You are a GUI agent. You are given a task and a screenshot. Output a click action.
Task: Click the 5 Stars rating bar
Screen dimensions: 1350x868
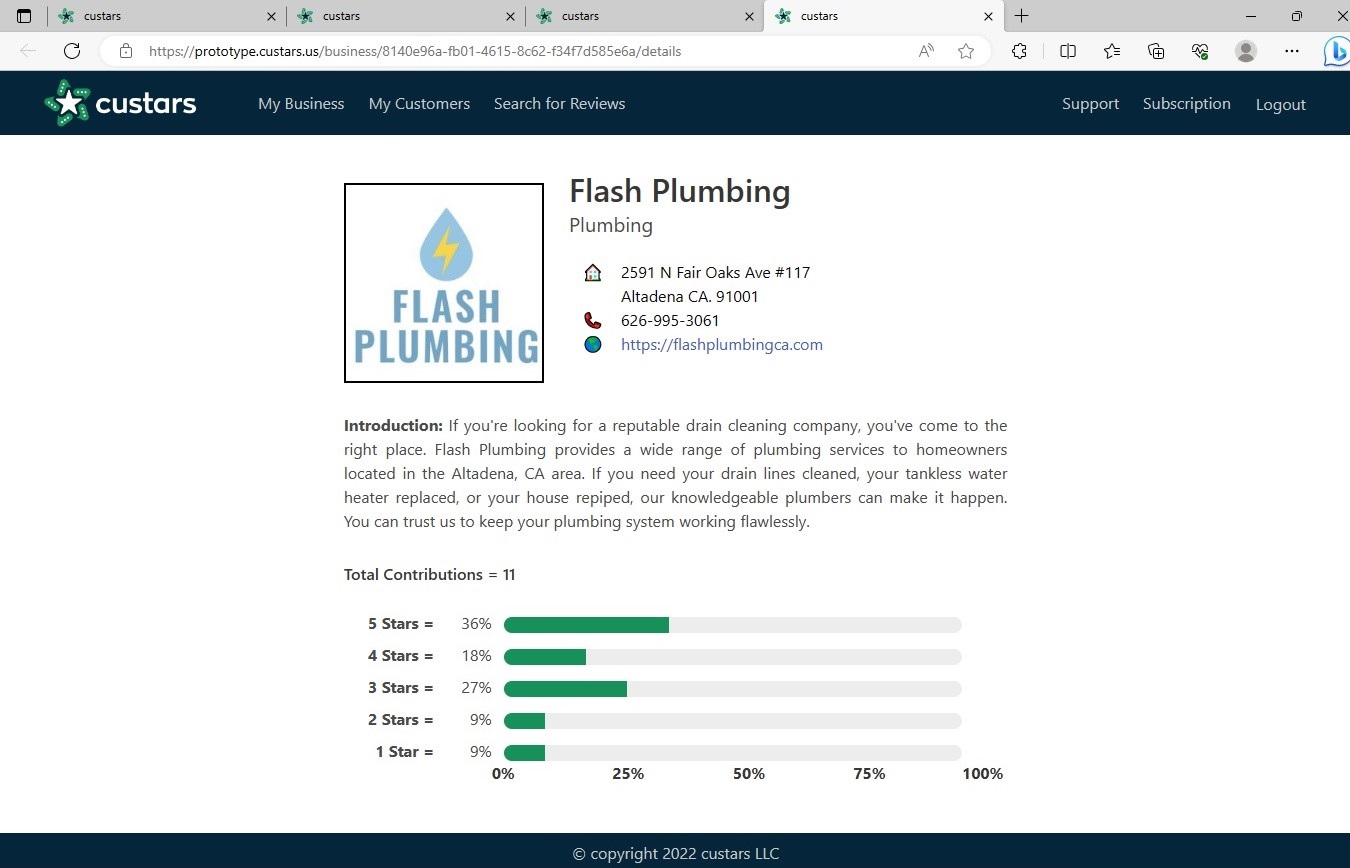point(732,625)
